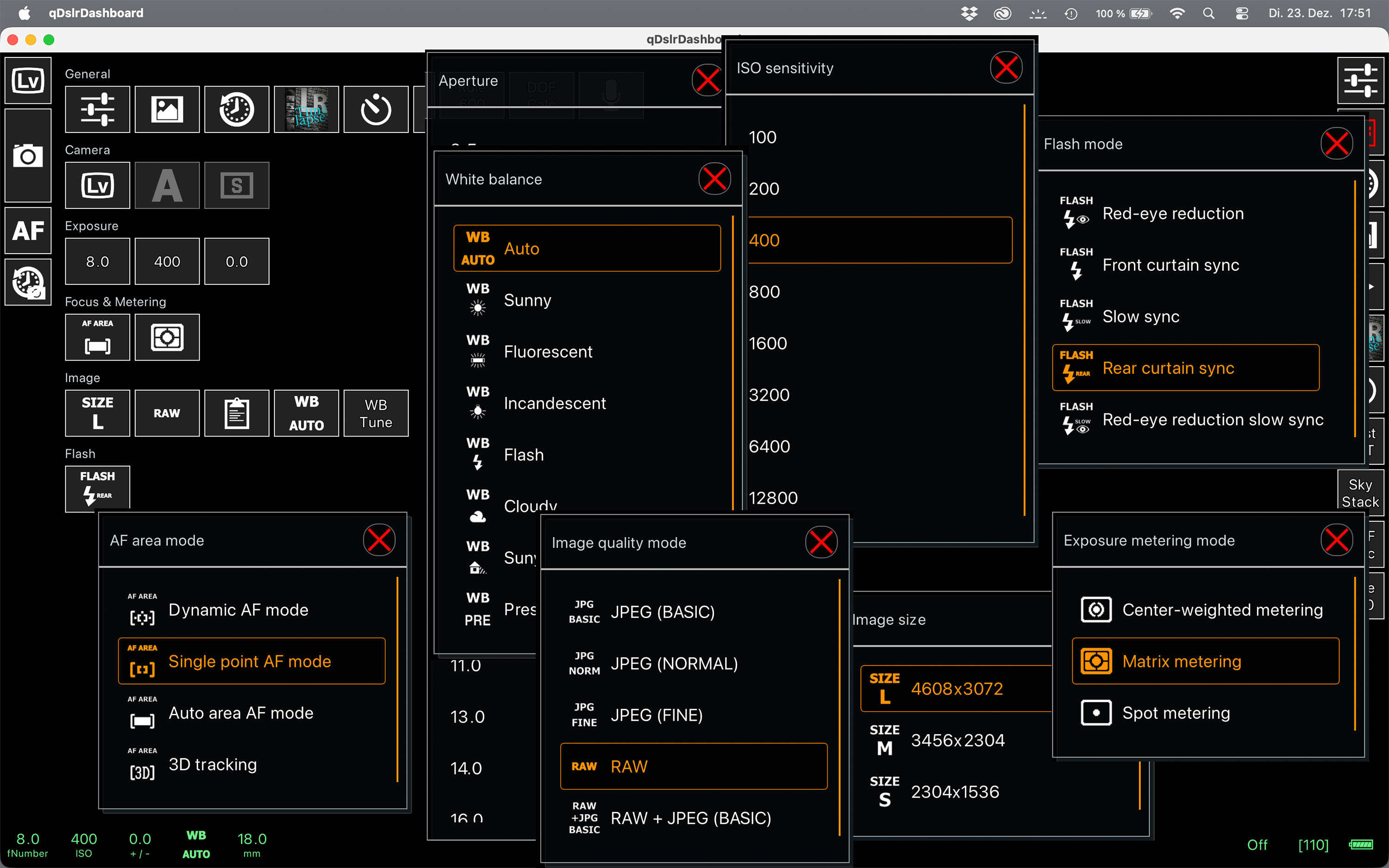Viewport: 1389px width, 868px height.
Task: Click the camera capture sidebar icon
Action: tap(28, 156)
